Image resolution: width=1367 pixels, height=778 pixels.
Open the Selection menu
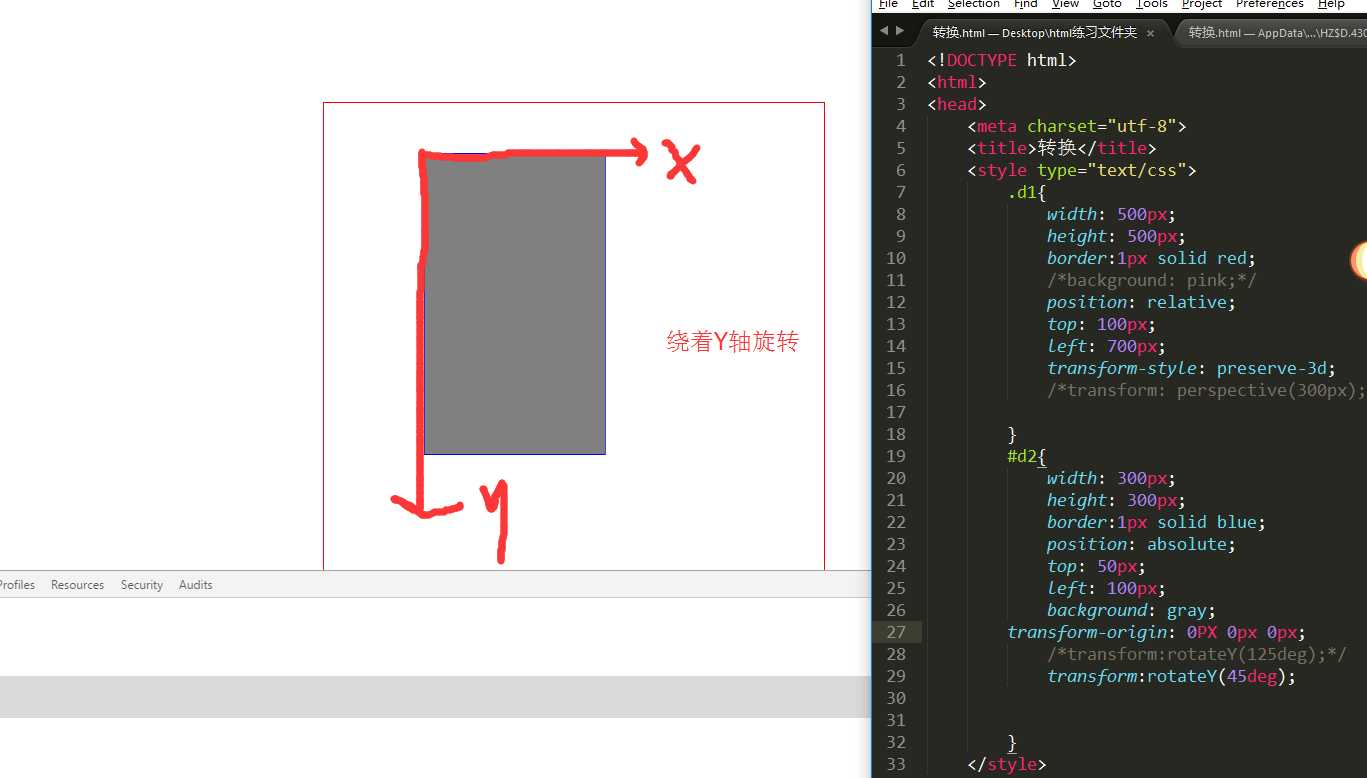click(974, 4)
